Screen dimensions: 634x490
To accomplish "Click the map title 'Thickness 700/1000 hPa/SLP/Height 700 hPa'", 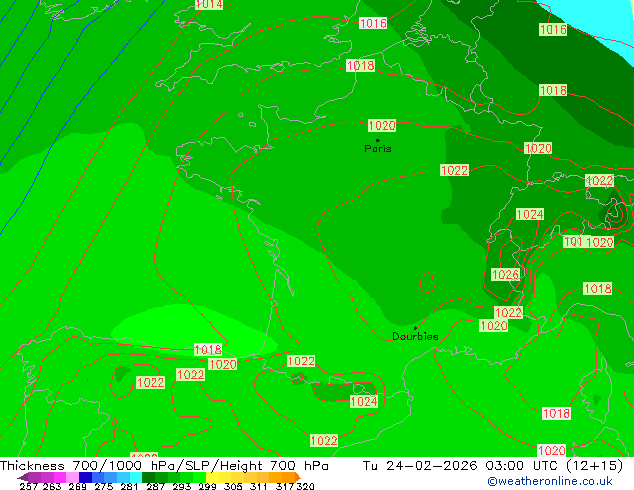I will [x=164, y=466].
